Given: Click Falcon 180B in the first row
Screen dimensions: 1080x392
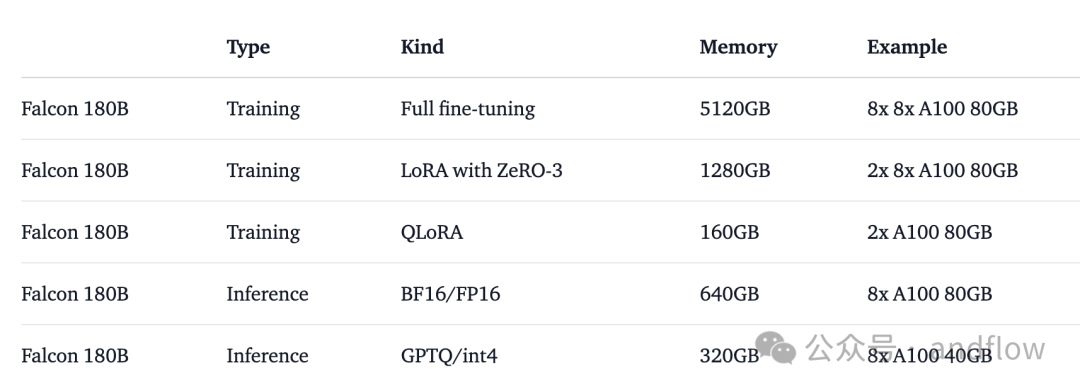Looking at the screenshot, I should 75,109.
